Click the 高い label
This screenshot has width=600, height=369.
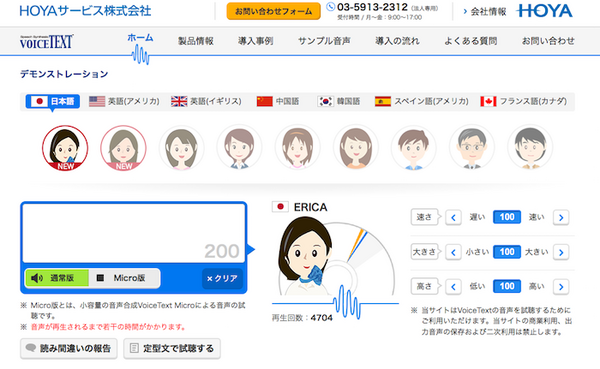(x=536, y=286)
